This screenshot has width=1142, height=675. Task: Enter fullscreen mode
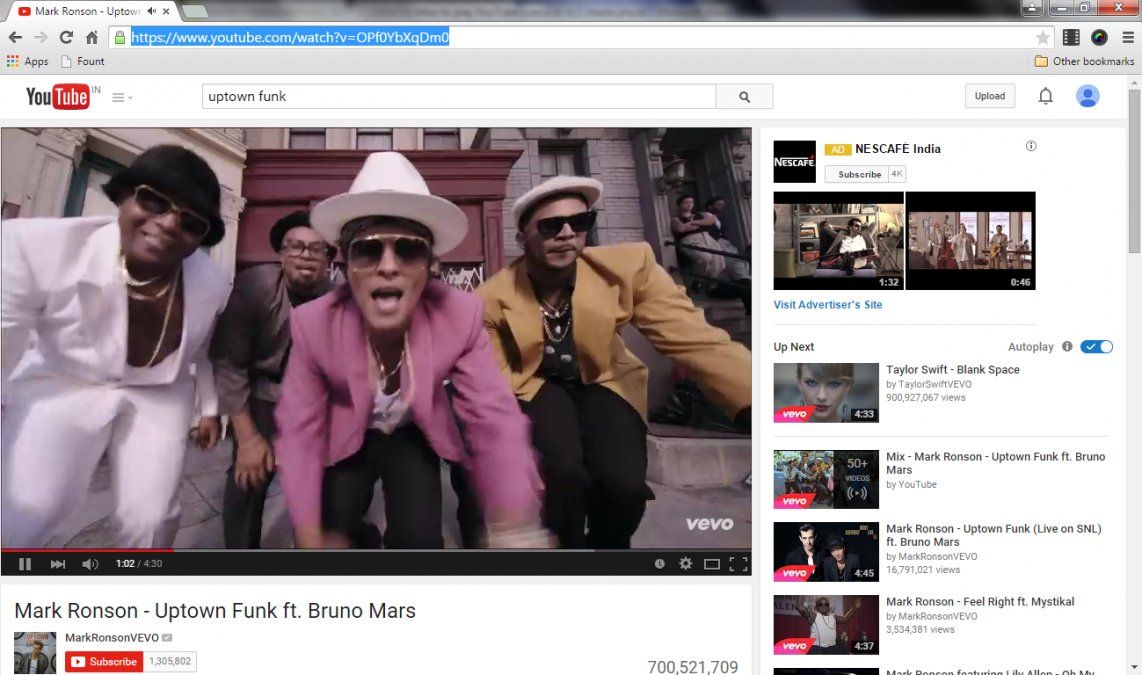click(x=738, y=563)
